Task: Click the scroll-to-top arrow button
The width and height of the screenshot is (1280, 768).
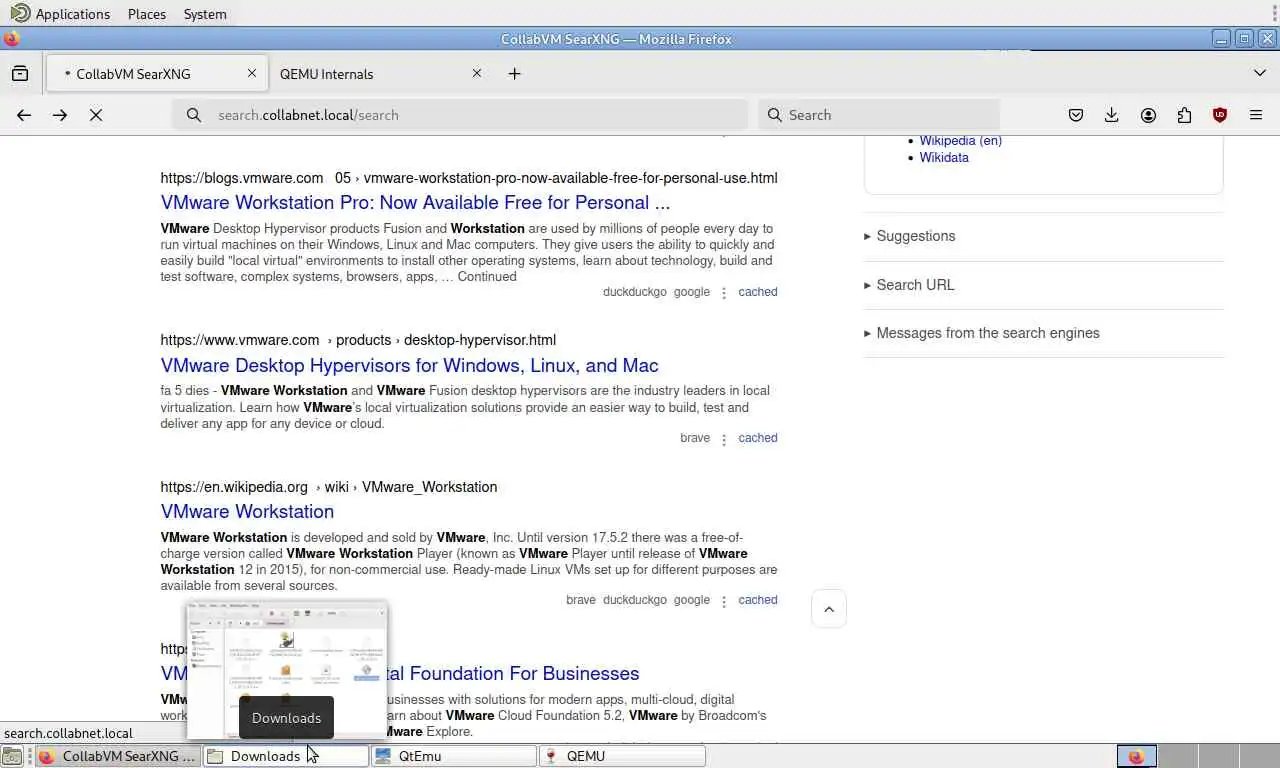Action: [829, 609]
